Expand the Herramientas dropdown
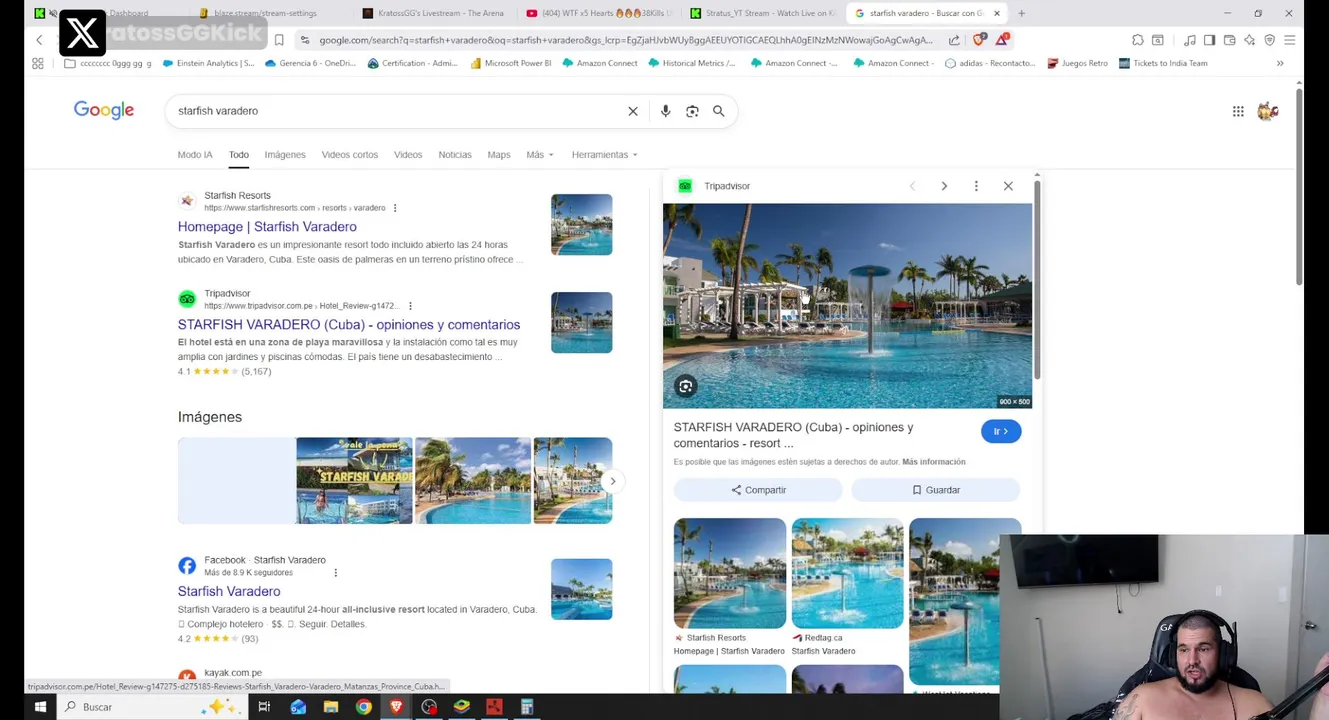This screenshot has height=720, width=1329. (604, 155)
